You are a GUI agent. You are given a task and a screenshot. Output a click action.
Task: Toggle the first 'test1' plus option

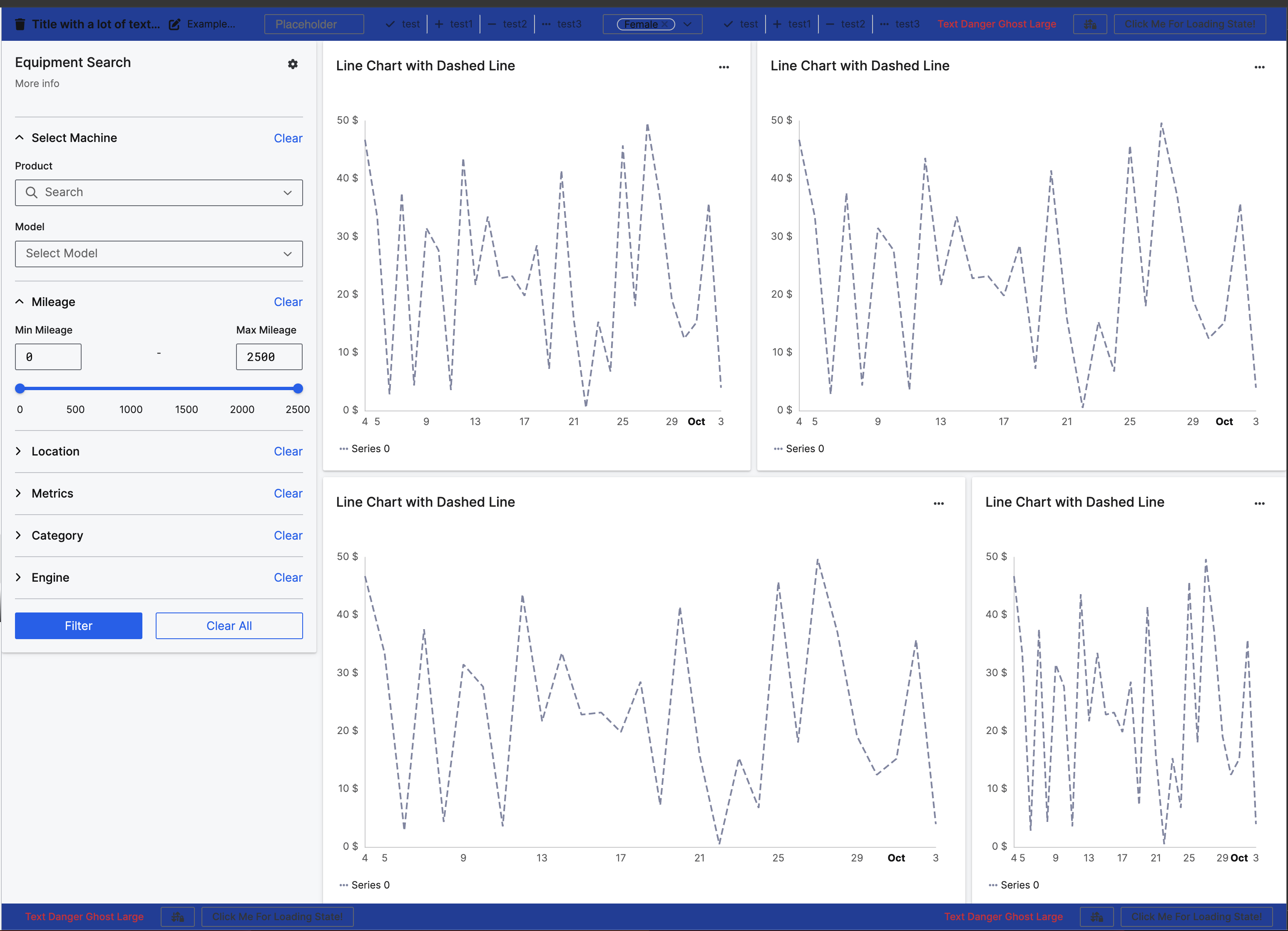click(x=453, y=24)
